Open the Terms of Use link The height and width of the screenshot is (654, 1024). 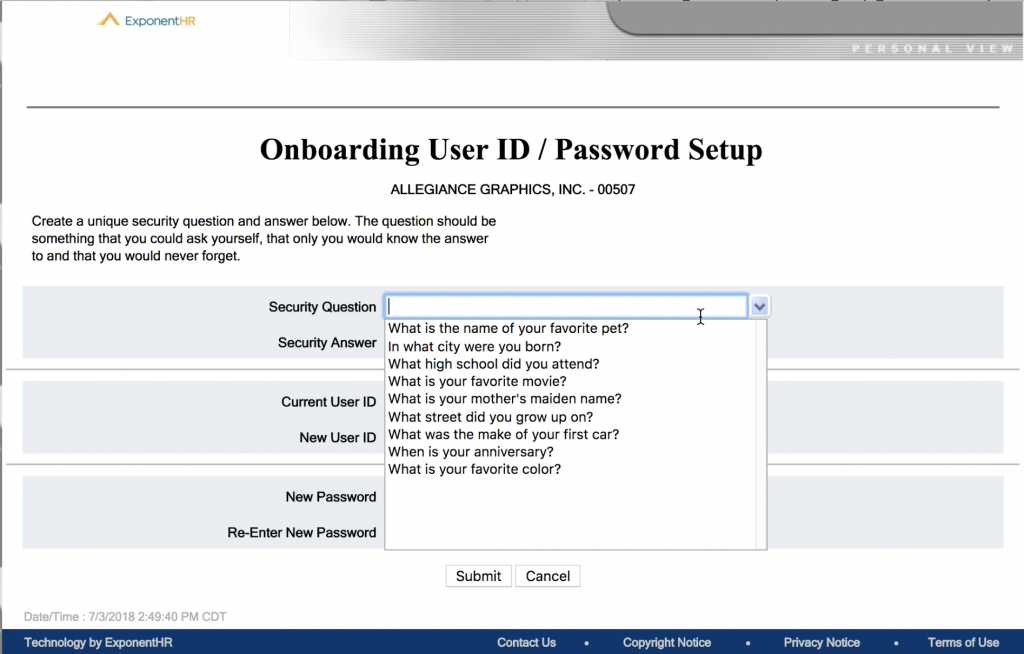963,642
